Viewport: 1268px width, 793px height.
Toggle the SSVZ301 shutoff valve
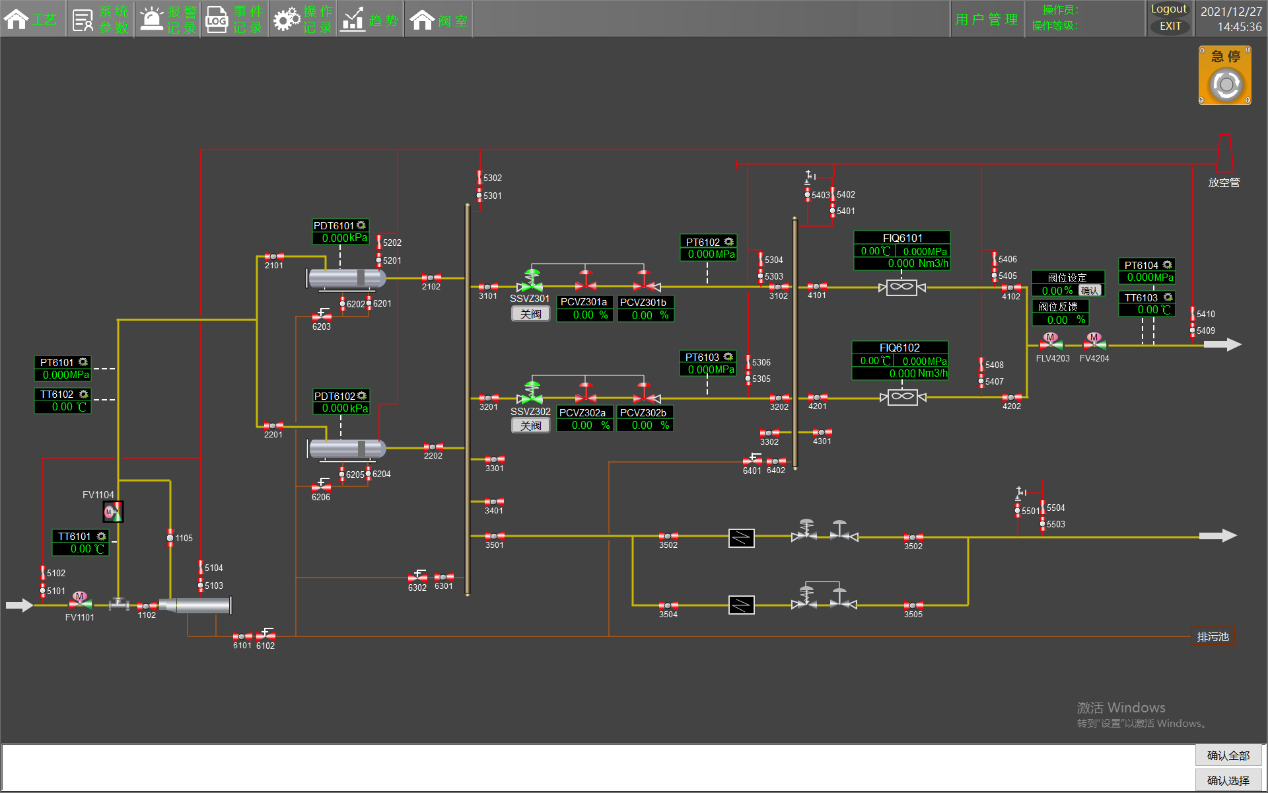tap(532, 280)
